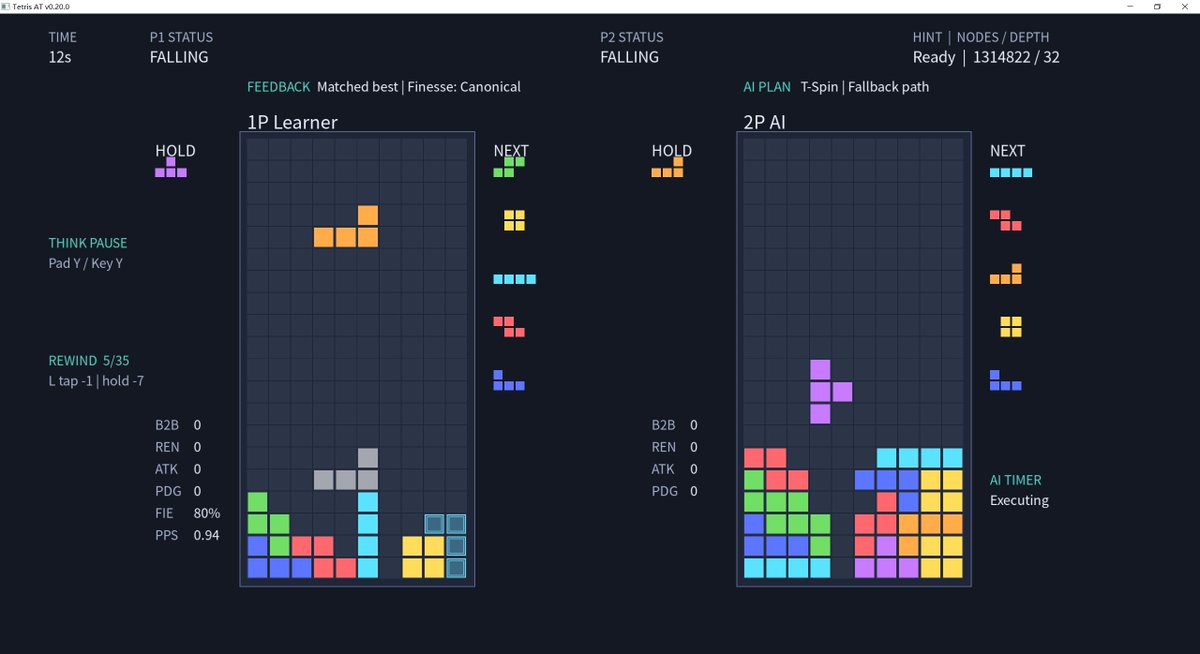Click the 1P PDG stat row

pos(178,491)
